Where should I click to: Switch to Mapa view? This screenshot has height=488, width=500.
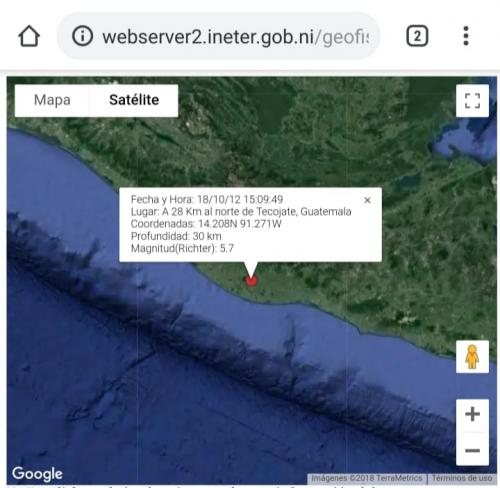point(52,100)
